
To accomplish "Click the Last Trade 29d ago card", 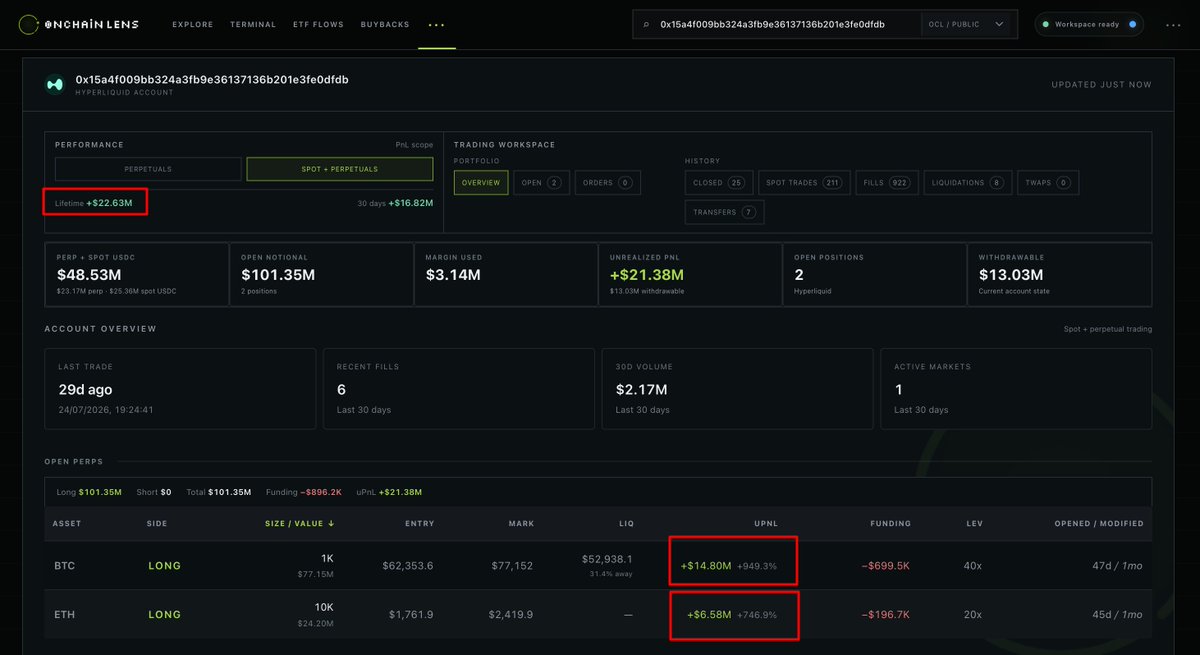I will coord(180,389).
